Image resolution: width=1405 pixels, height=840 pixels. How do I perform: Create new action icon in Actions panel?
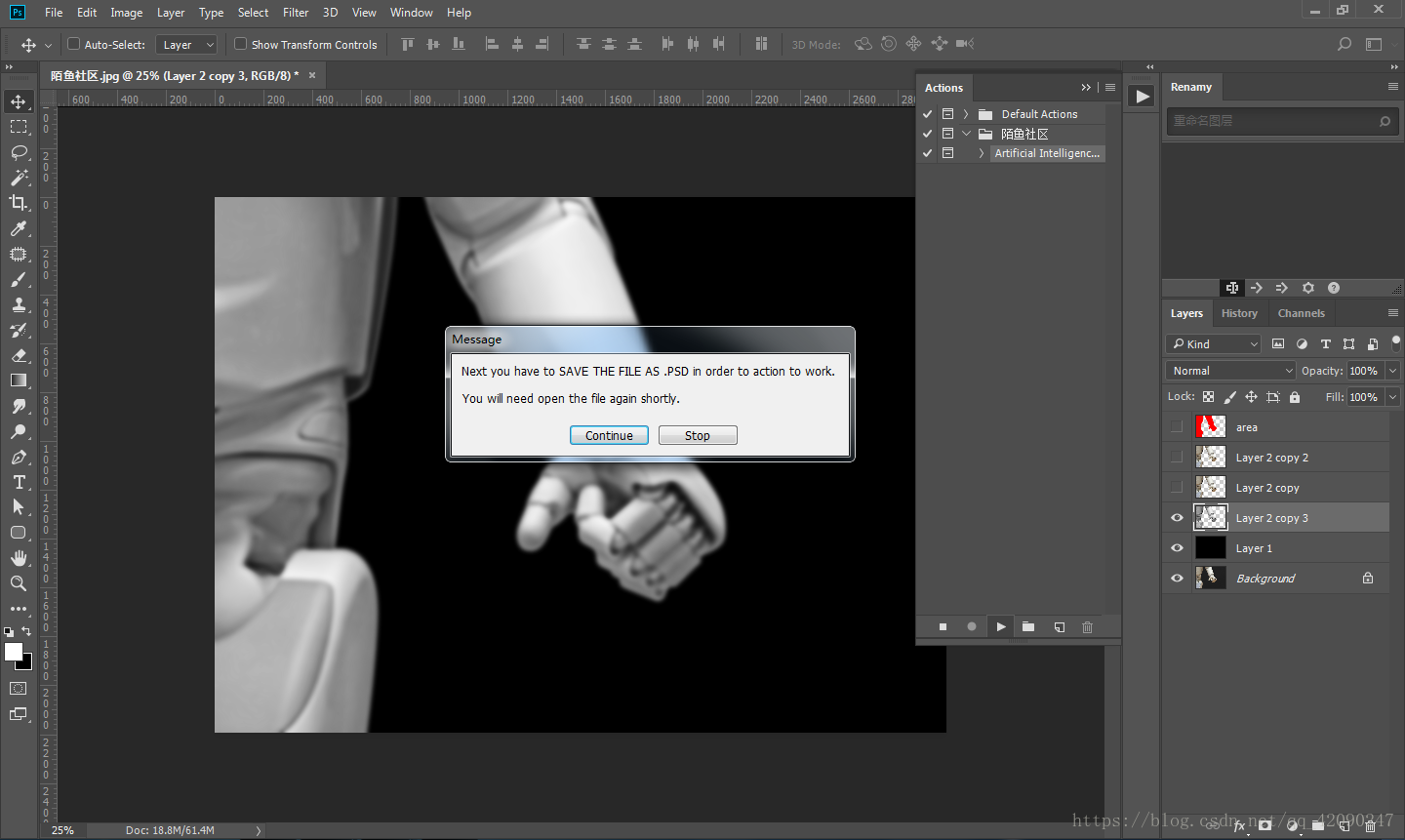pyautogui.click(x=1059, y=627)
